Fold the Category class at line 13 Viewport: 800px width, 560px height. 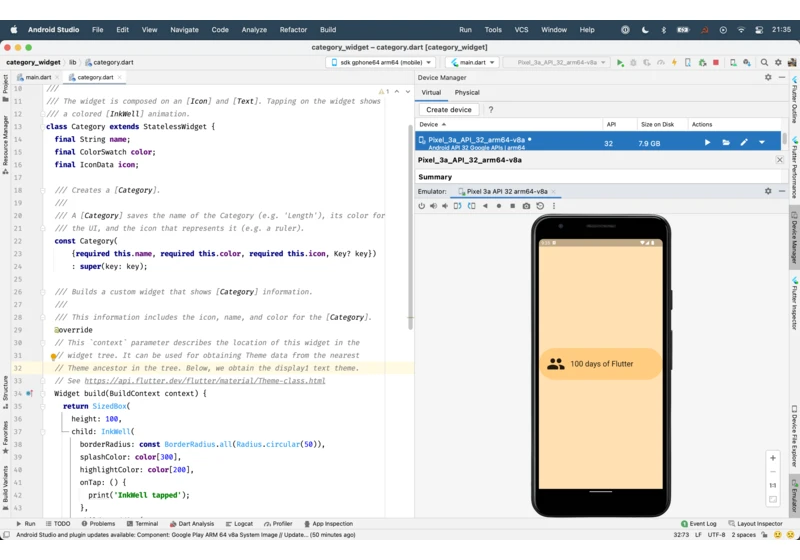43,126
